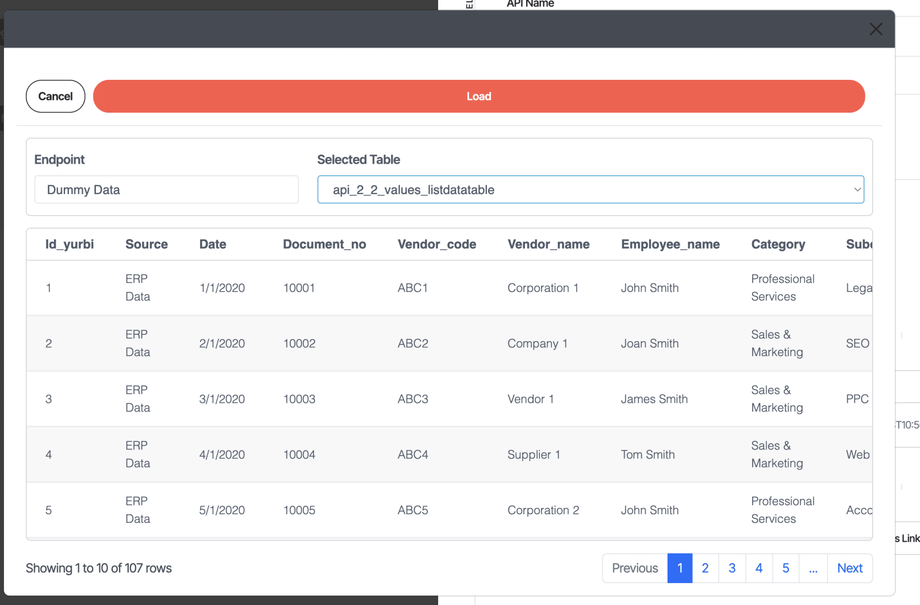Click the Employee_name column header
Image resolution: width=920 pixels, height=605 pixels.
(x=671, y=244)
